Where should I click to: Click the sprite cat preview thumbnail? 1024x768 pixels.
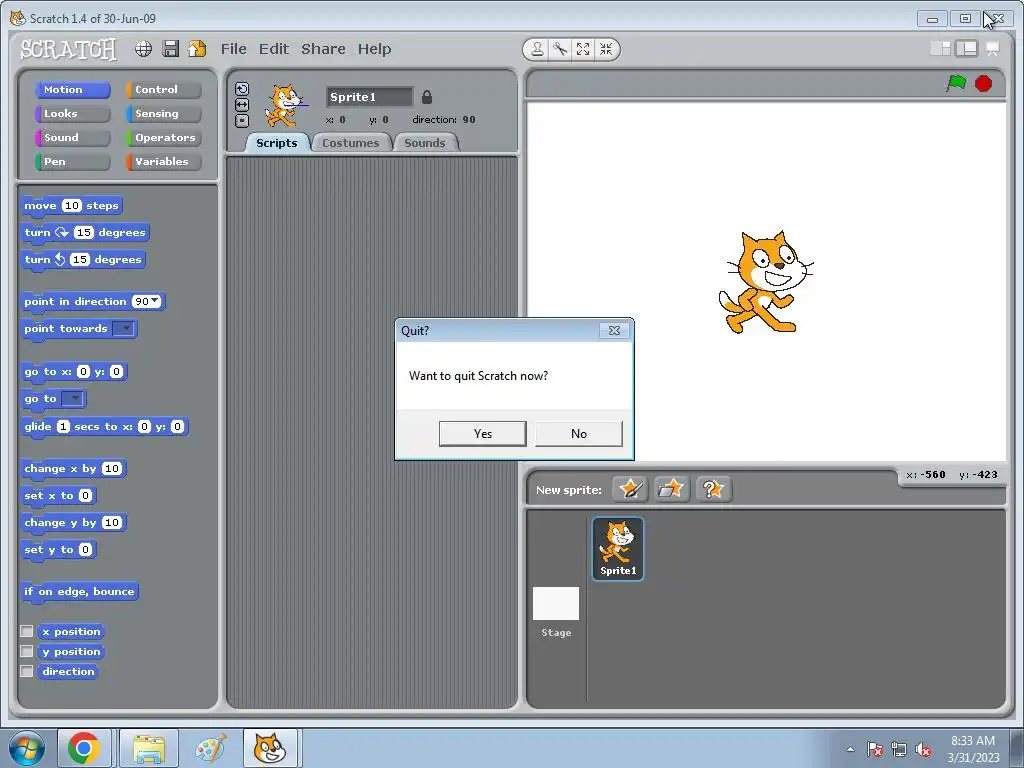[285, 105]
